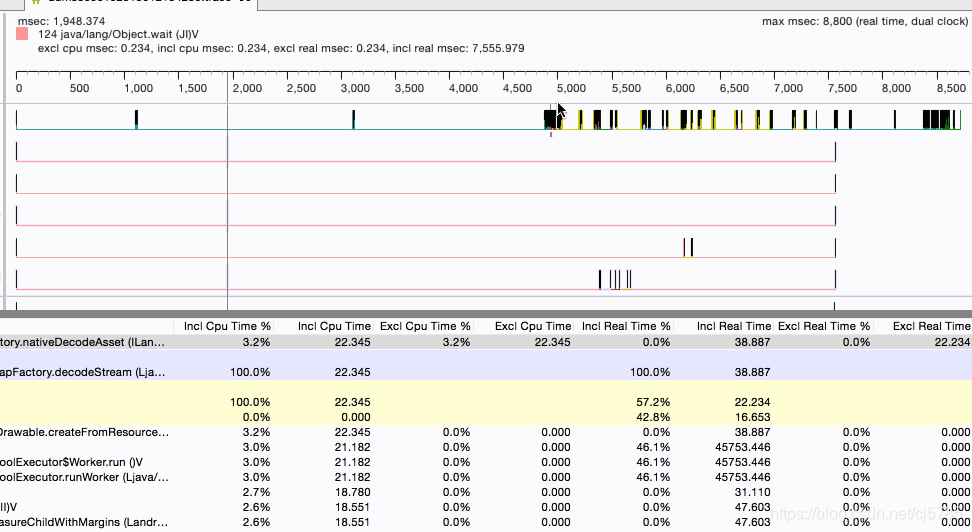Click the 8,500 label on the time ruler
972x532 pixels.
[951, 88]
